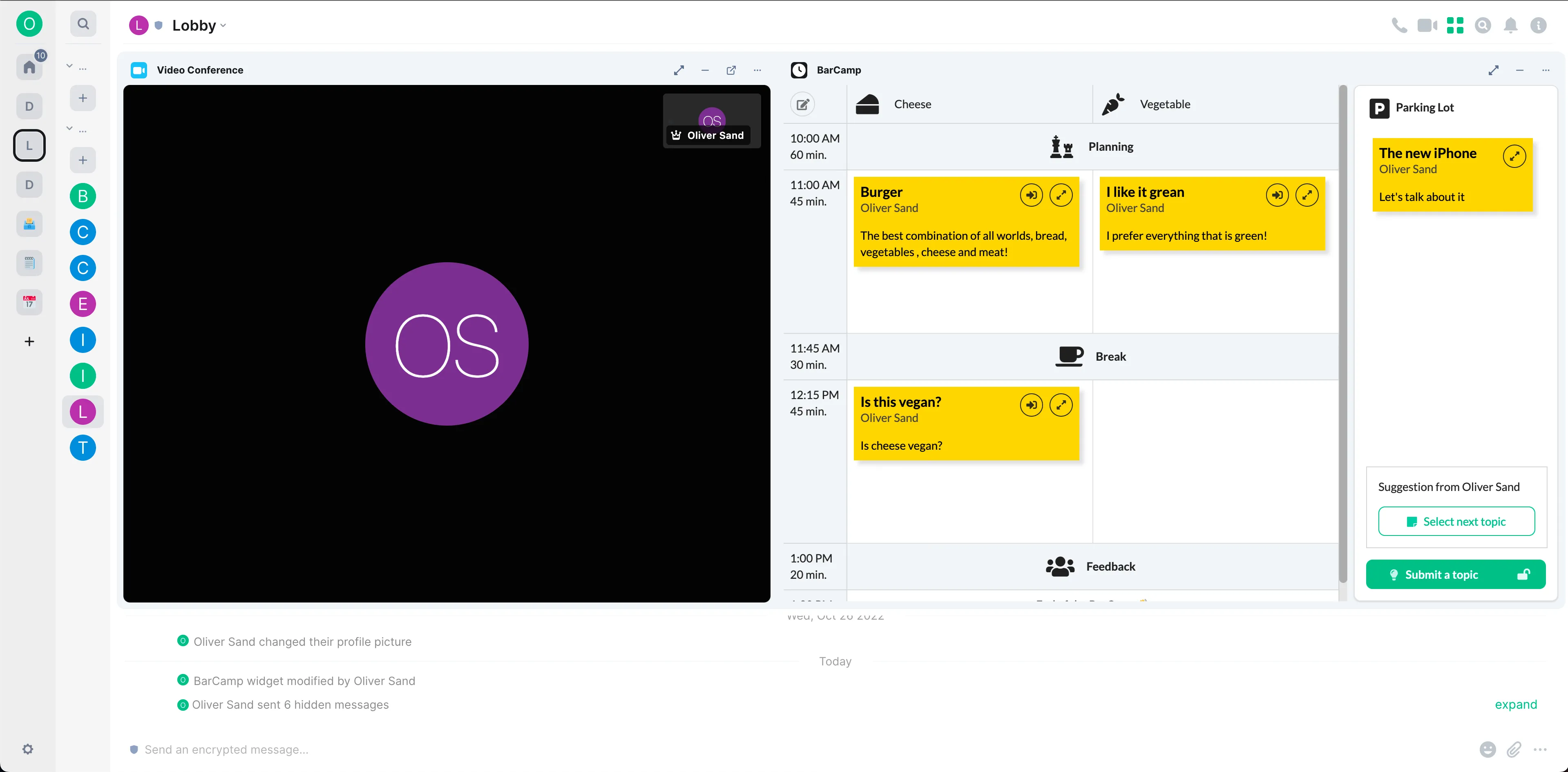Open room T in the room list
The height and width of the screenshot is (772, 1568).
[x=83, y=448]
